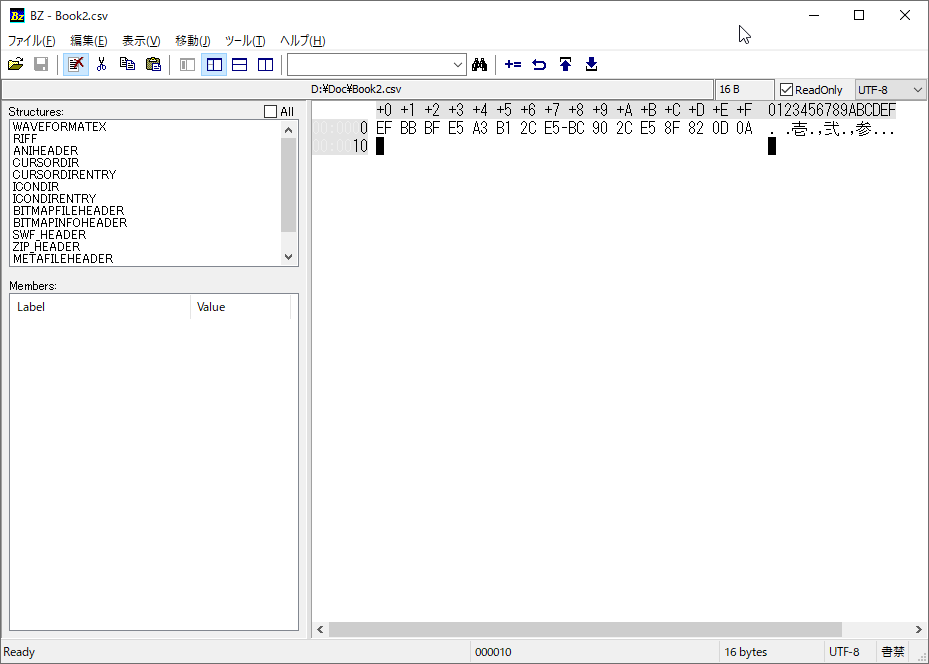The height and width of the screenshot is (664, 929).
Task: Select WAVEFORMATEX in the structures list
Action: point(59,127)
